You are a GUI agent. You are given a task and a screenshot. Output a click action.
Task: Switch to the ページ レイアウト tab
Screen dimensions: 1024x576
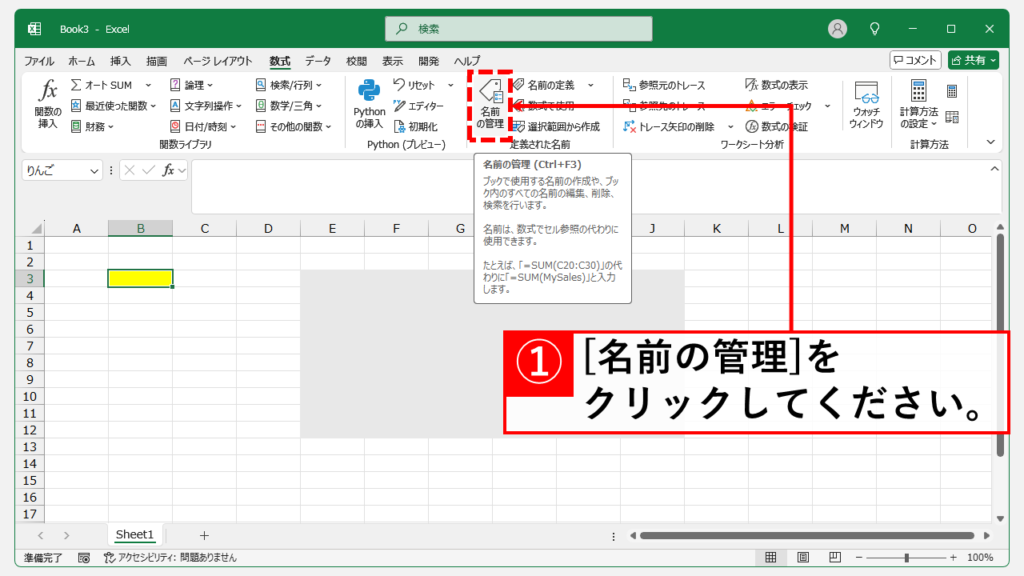tap(218, 61)
